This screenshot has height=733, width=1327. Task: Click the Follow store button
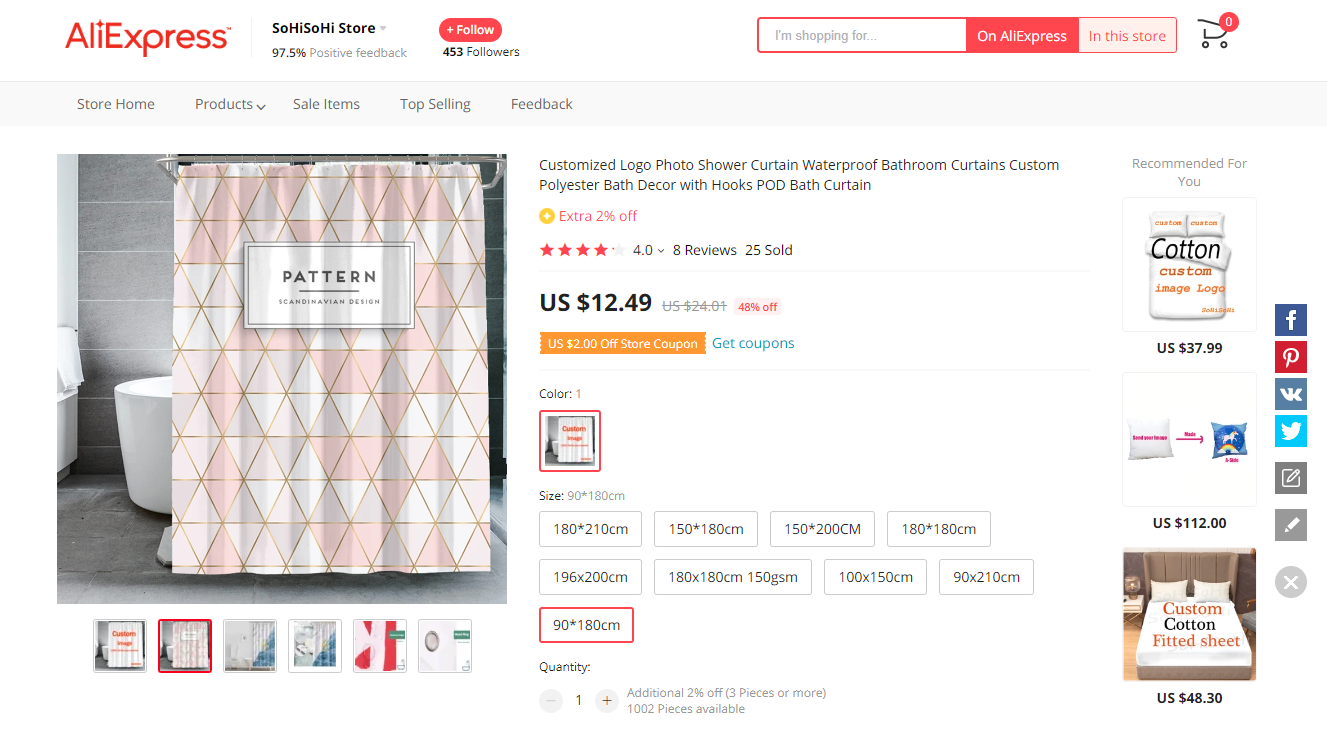pyautogui.click(x=470, y=30)
